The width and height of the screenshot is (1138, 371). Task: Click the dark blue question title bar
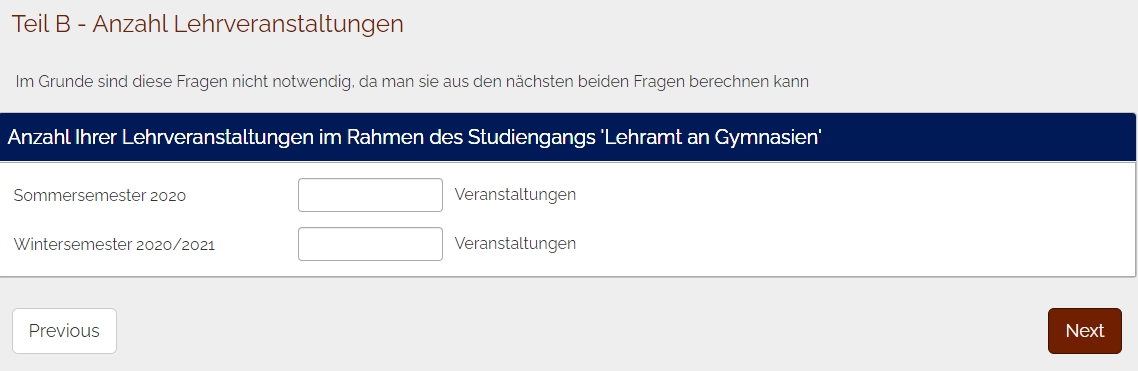[x=568, y=136]
